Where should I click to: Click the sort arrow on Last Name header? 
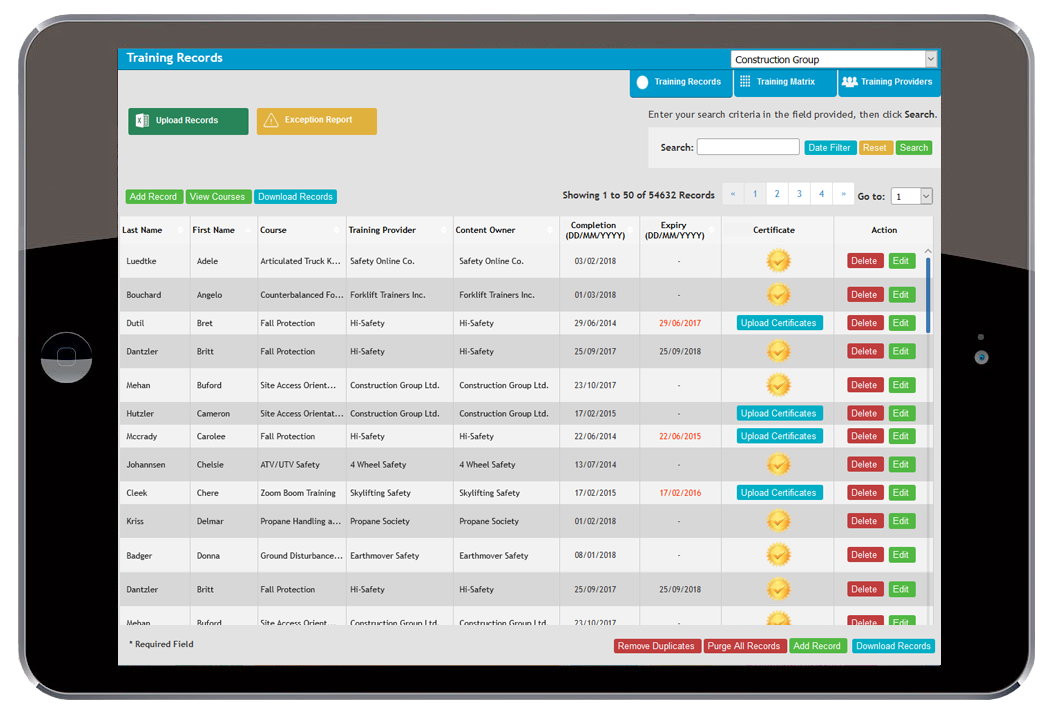(180, 230)
